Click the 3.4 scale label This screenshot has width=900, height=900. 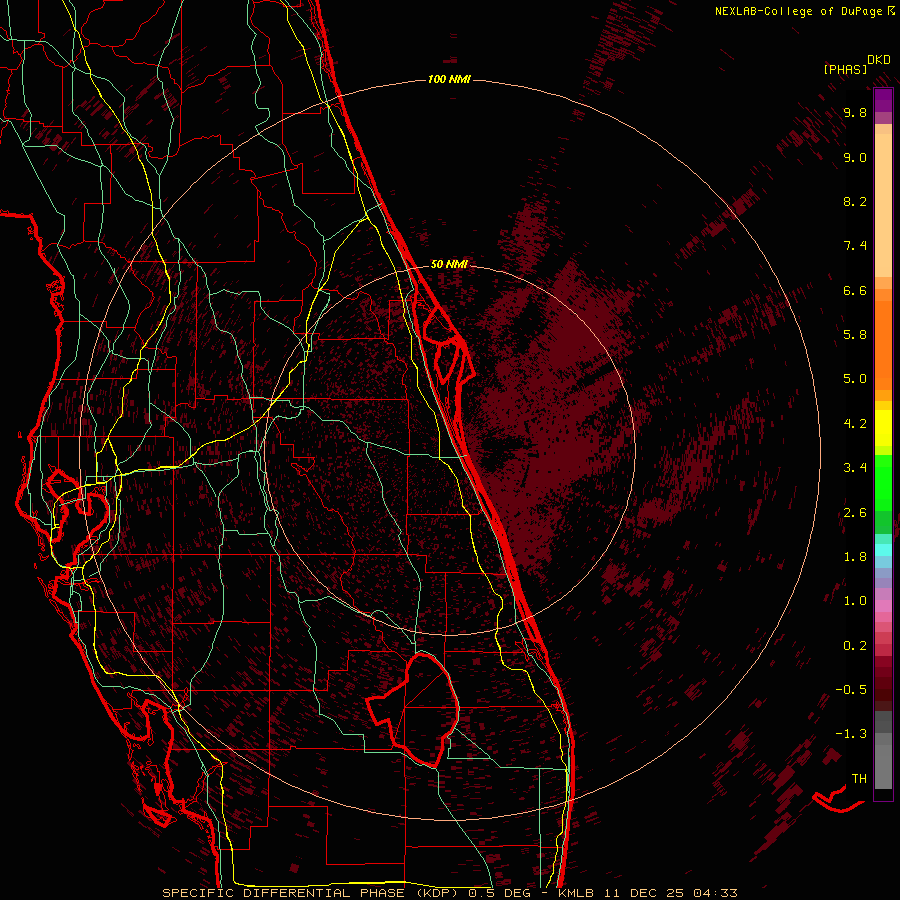[855, 468]
